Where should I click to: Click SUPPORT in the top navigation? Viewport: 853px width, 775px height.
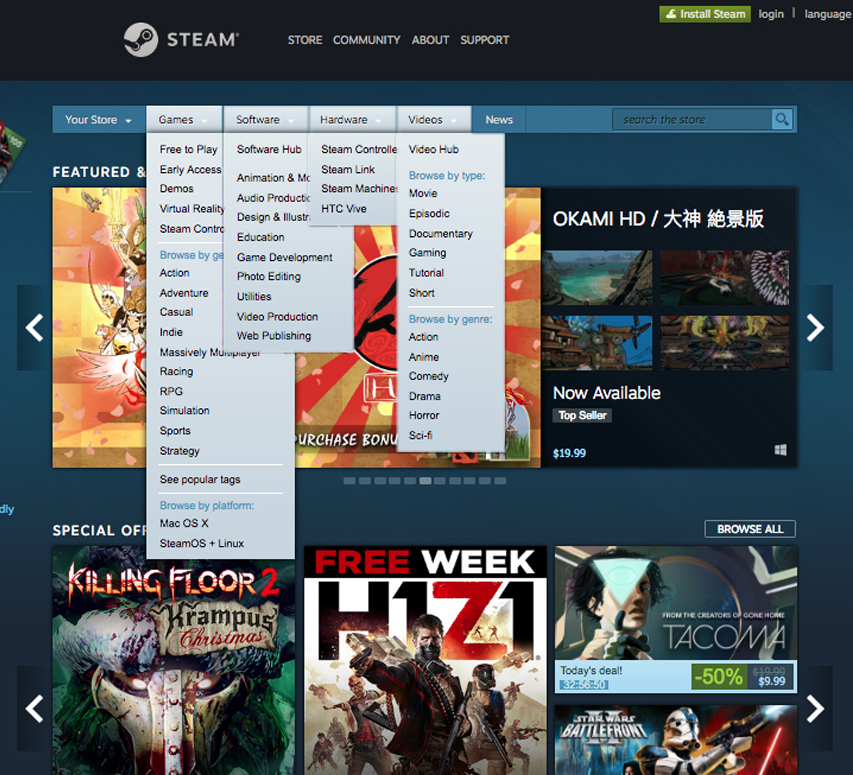click(x=485, y=40)
